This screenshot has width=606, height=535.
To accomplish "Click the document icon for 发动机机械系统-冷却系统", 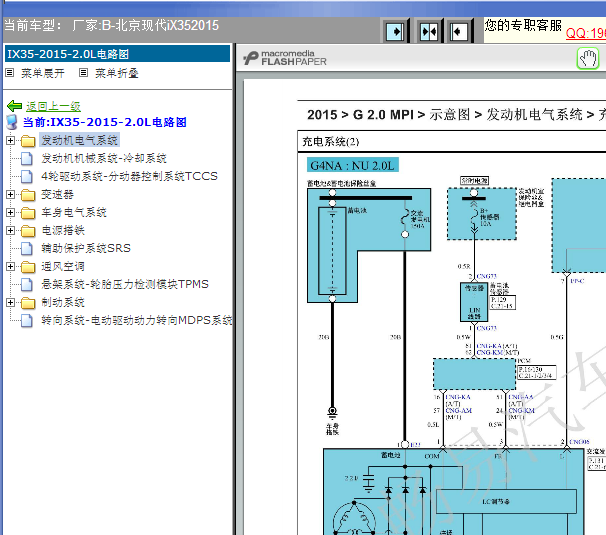I will point(27,158).
